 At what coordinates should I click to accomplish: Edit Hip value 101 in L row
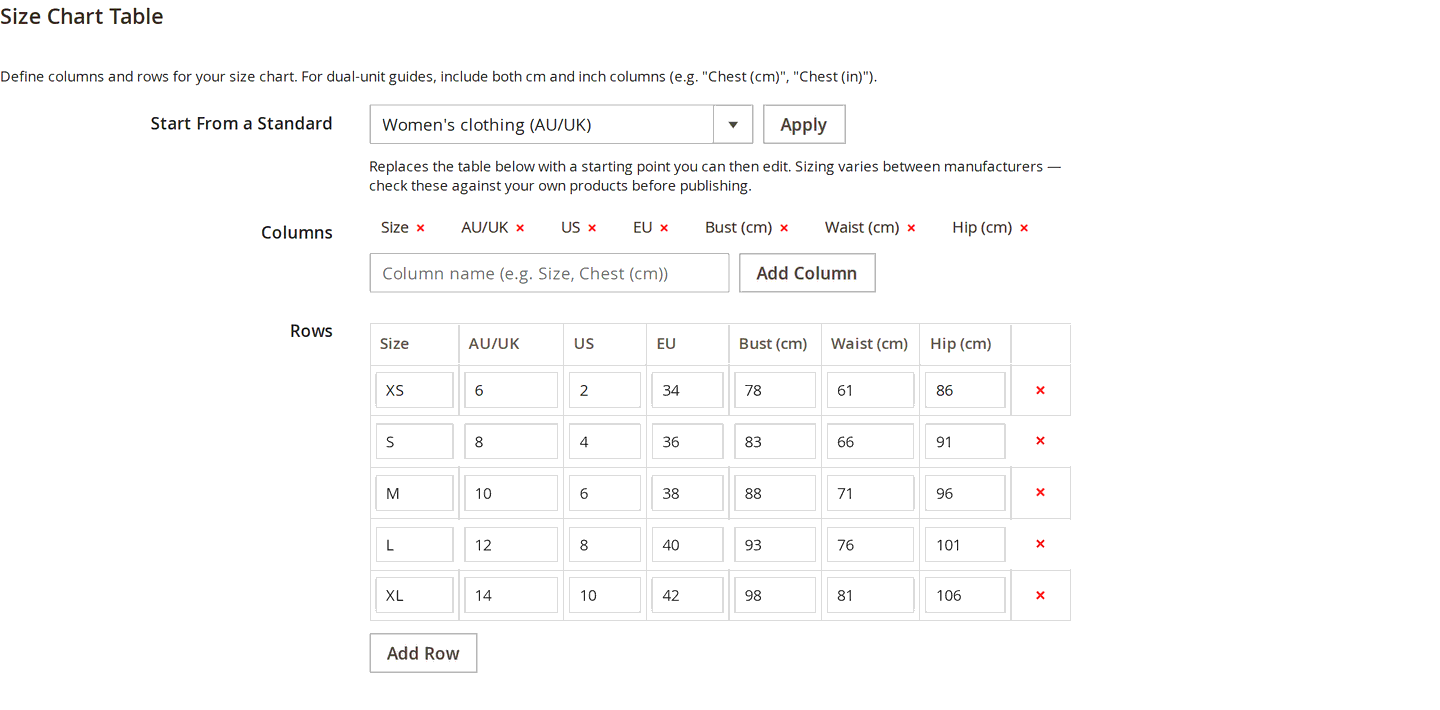(965, 544)
